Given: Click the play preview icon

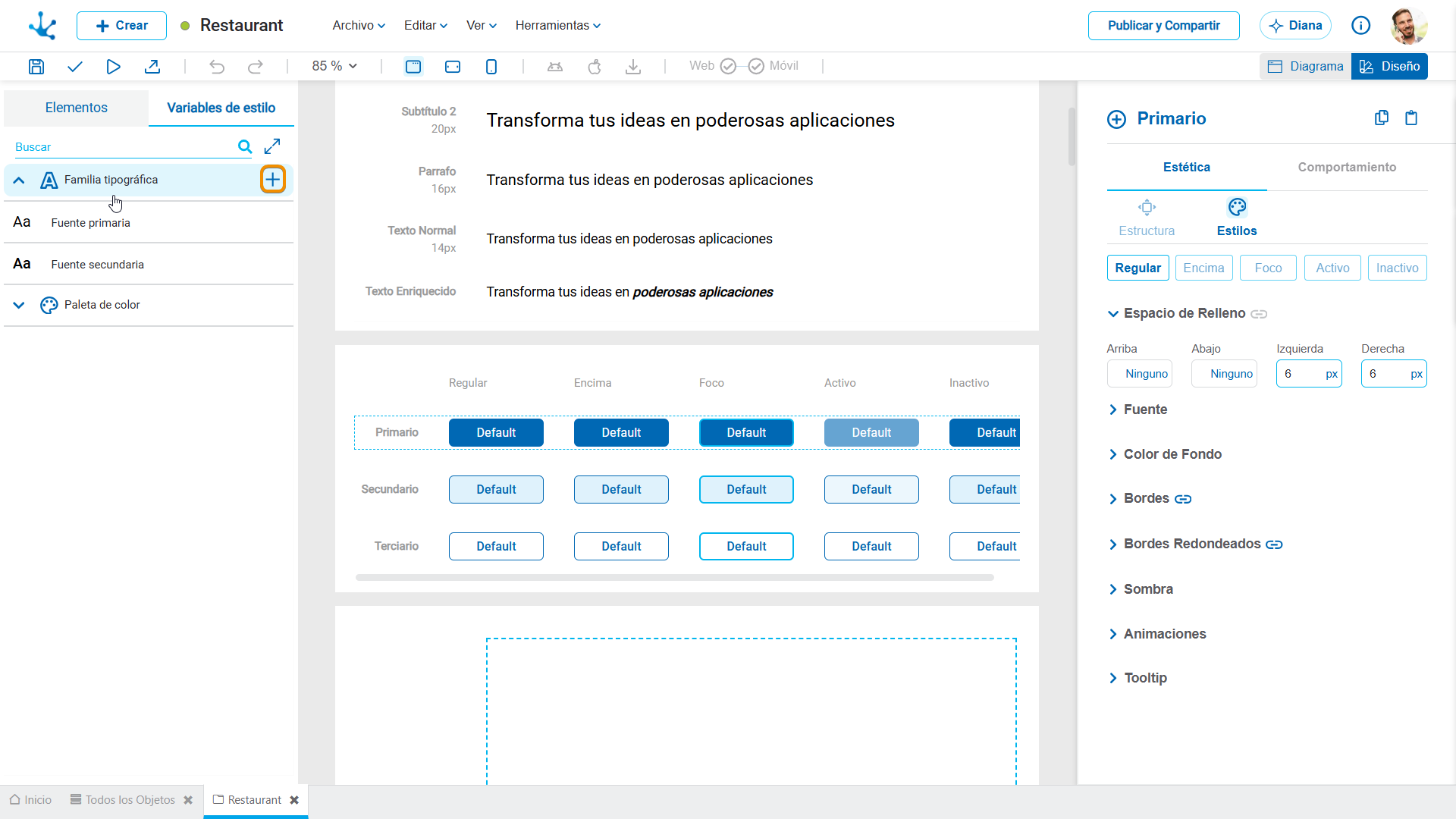Looking at the screenshot, I should coord(113,67).
